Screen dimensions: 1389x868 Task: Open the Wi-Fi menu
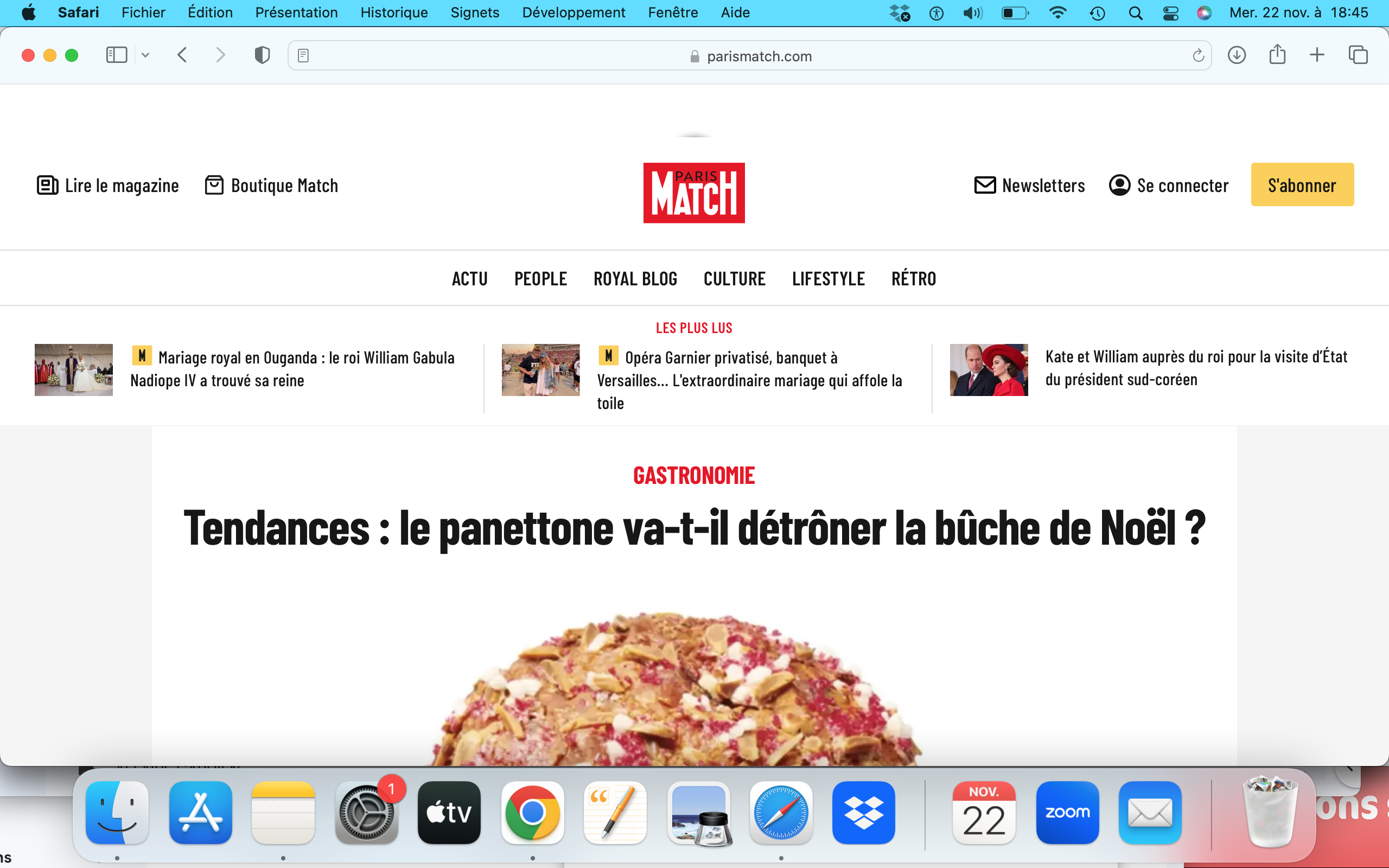tap(1057, 12)
